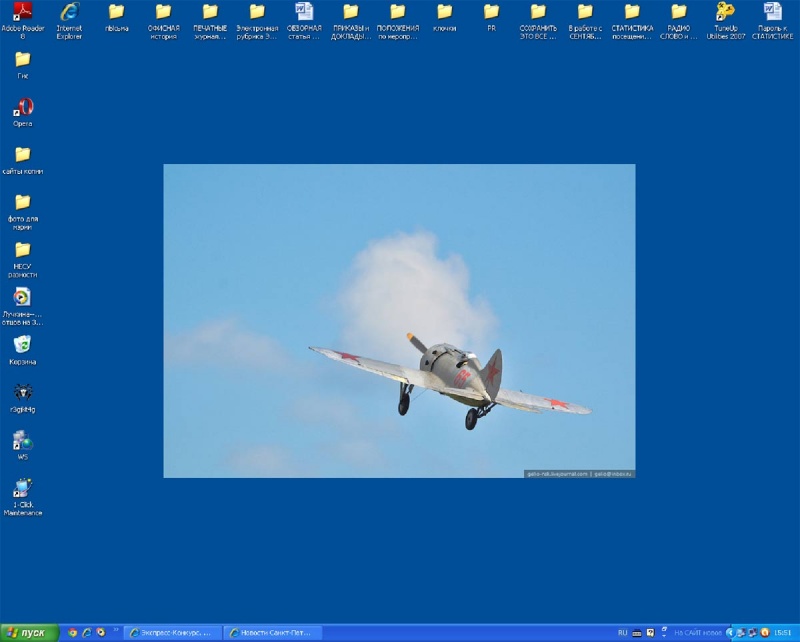This screenshot has height=642, width=800.
Task: Open the 1-Click Maintenance shortcut
Action: tap(22, 489)
